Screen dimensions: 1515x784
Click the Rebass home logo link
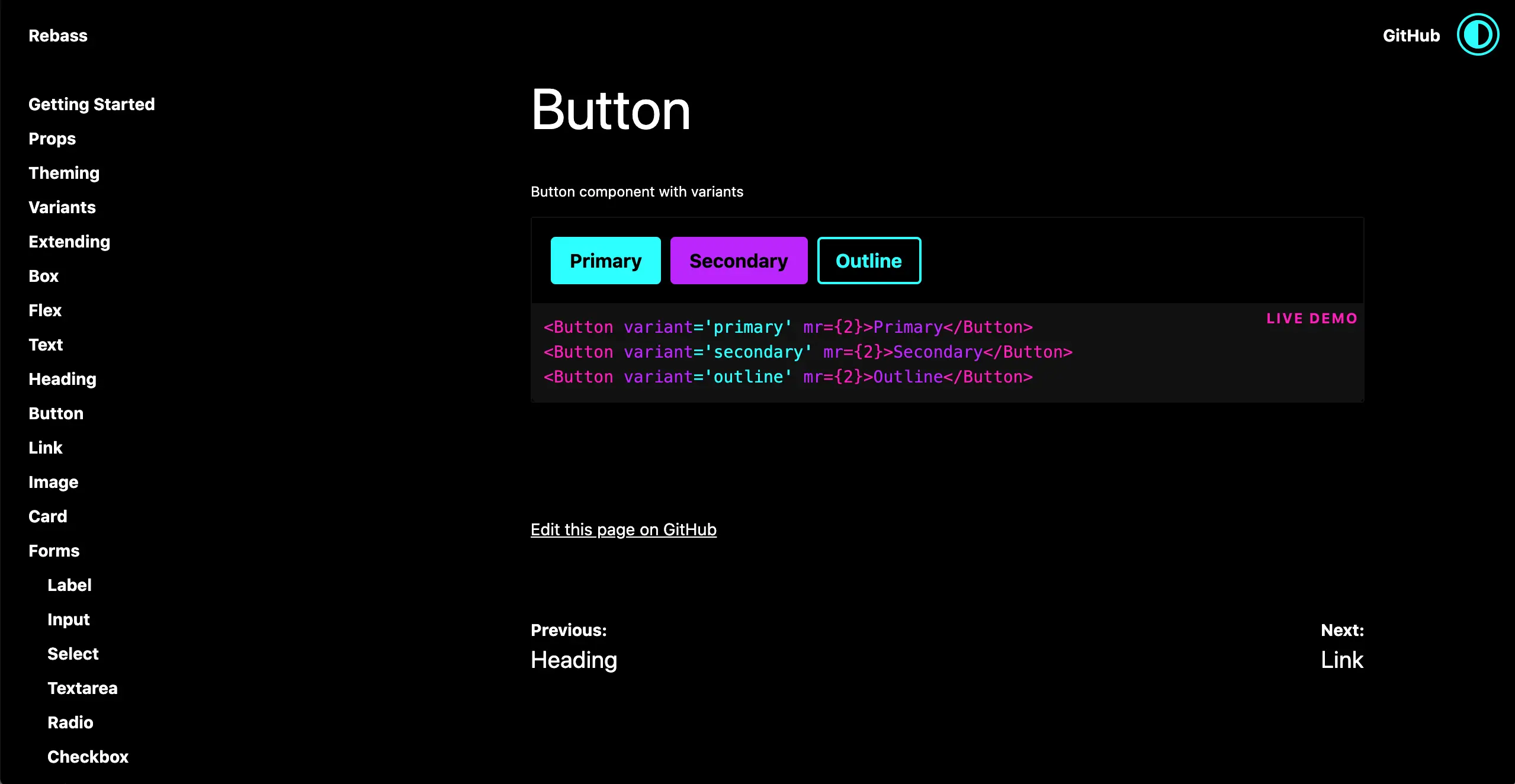(x=58, y=36)
